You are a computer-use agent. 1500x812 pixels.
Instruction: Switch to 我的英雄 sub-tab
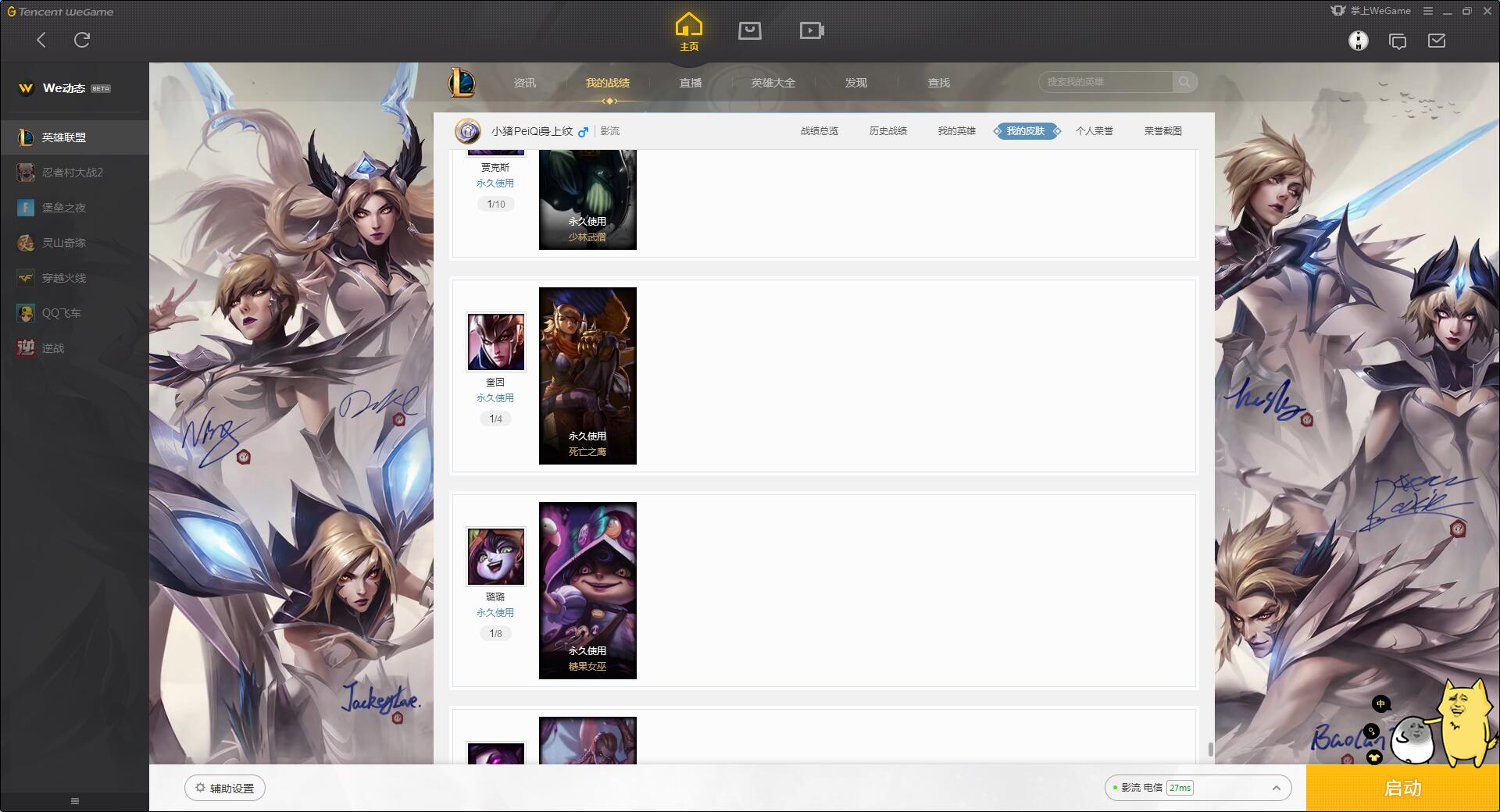tap(957, 131)
